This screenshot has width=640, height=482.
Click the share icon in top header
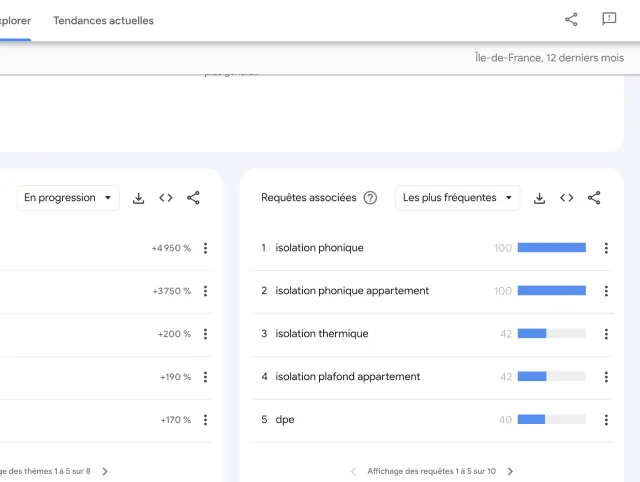571,19
